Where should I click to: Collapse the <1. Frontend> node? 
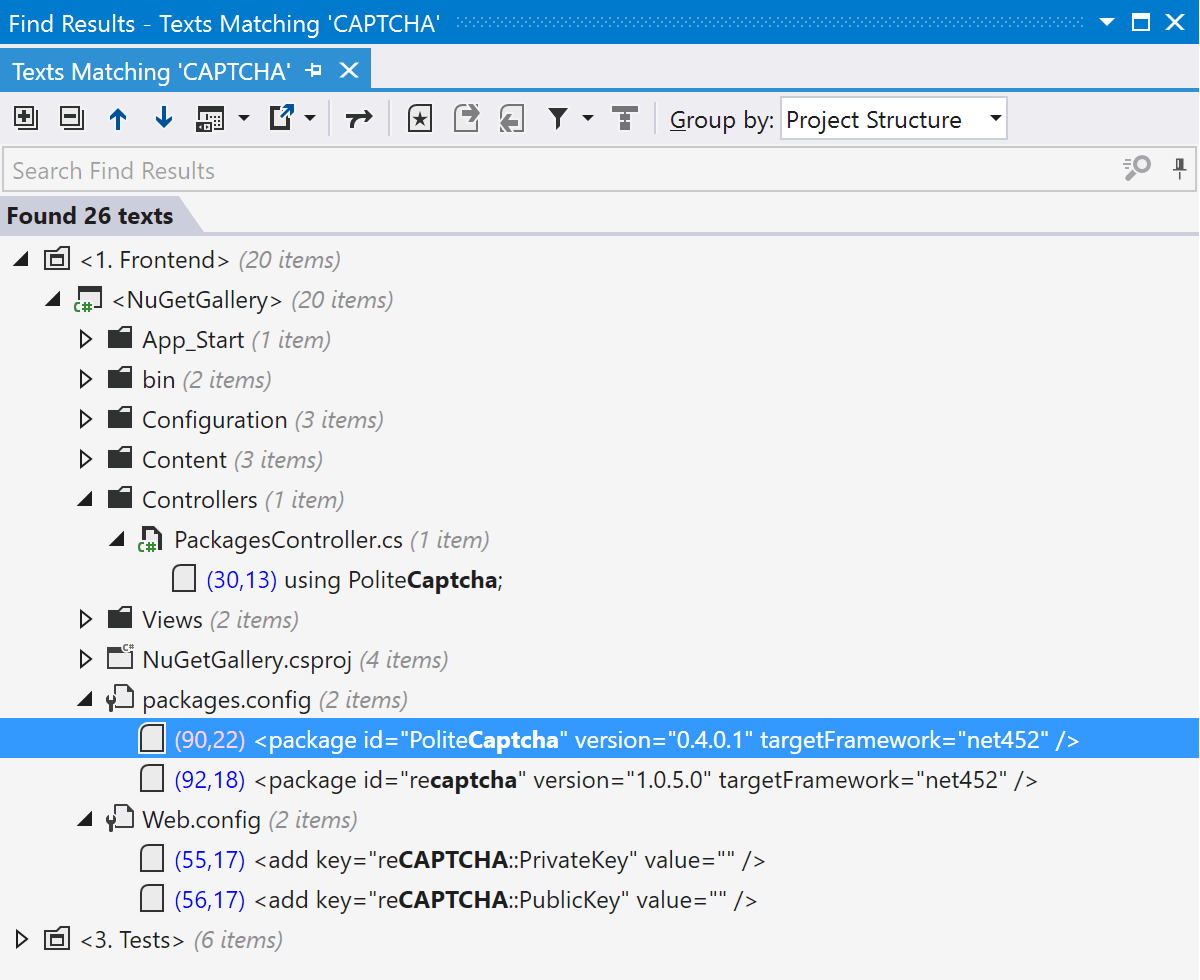(x=21, y=260)
